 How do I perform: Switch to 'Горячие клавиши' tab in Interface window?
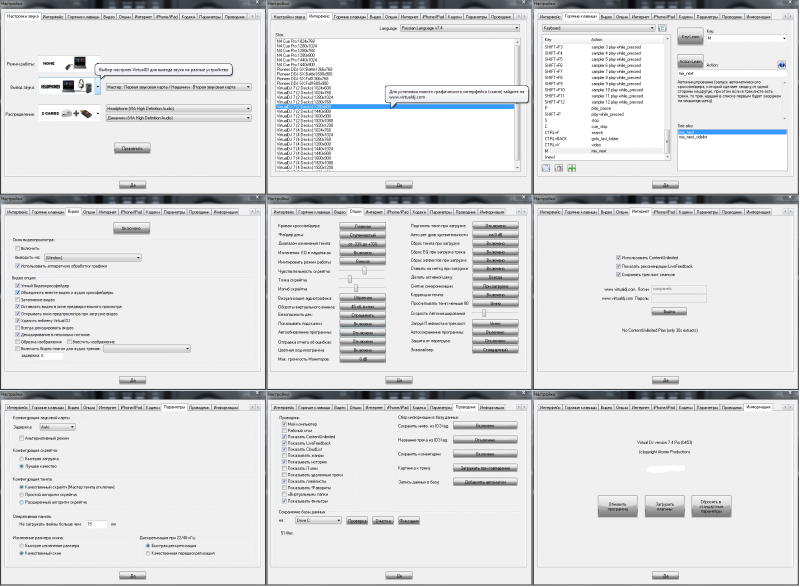click(350, 17)
